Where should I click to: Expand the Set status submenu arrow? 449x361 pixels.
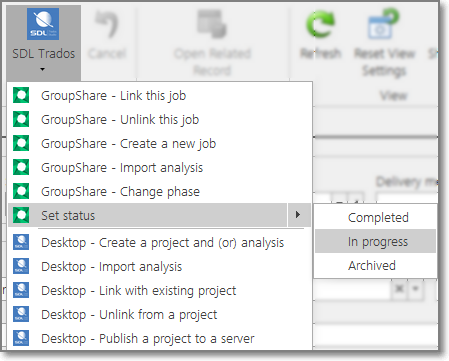[x=298, y=215]
